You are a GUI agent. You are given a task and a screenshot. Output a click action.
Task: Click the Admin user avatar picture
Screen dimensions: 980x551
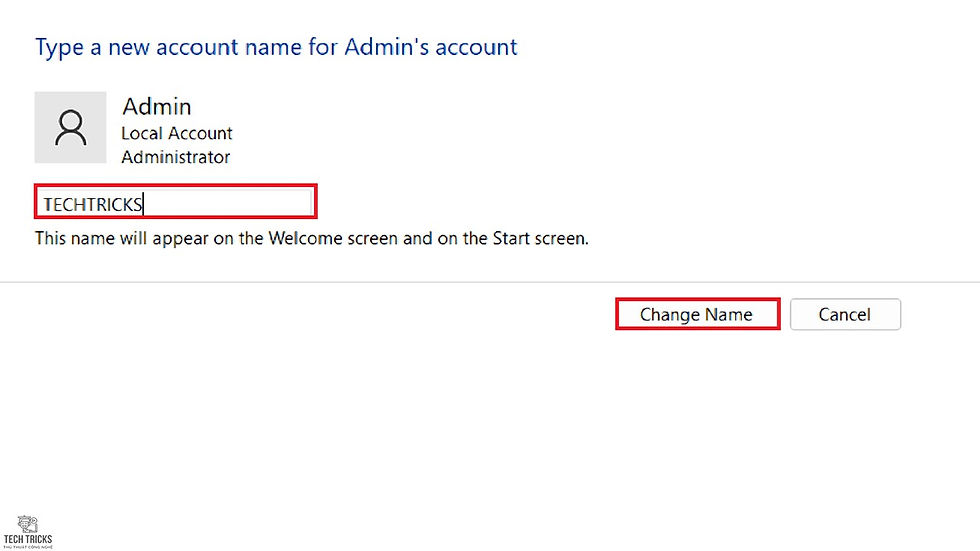70,127
